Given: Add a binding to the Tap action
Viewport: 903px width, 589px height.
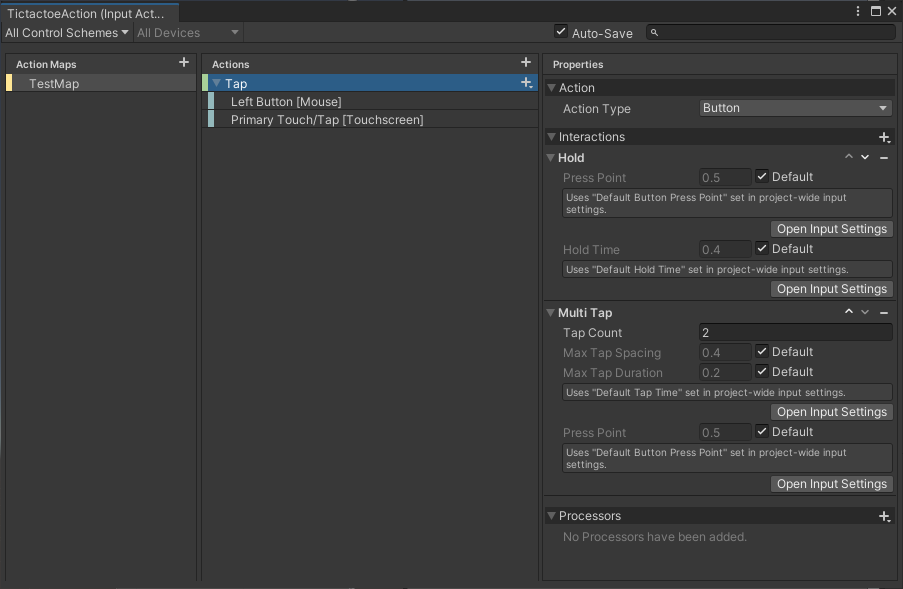Looking at the screenshot, I should [x=526, y=83].
